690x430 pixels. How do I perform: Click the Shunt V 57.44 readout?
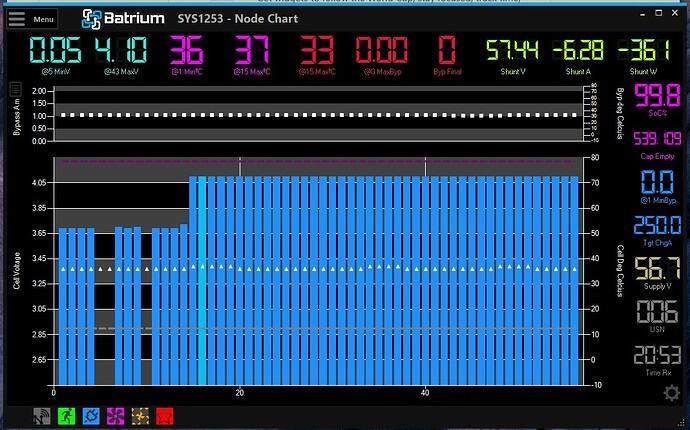coord(513,56)
